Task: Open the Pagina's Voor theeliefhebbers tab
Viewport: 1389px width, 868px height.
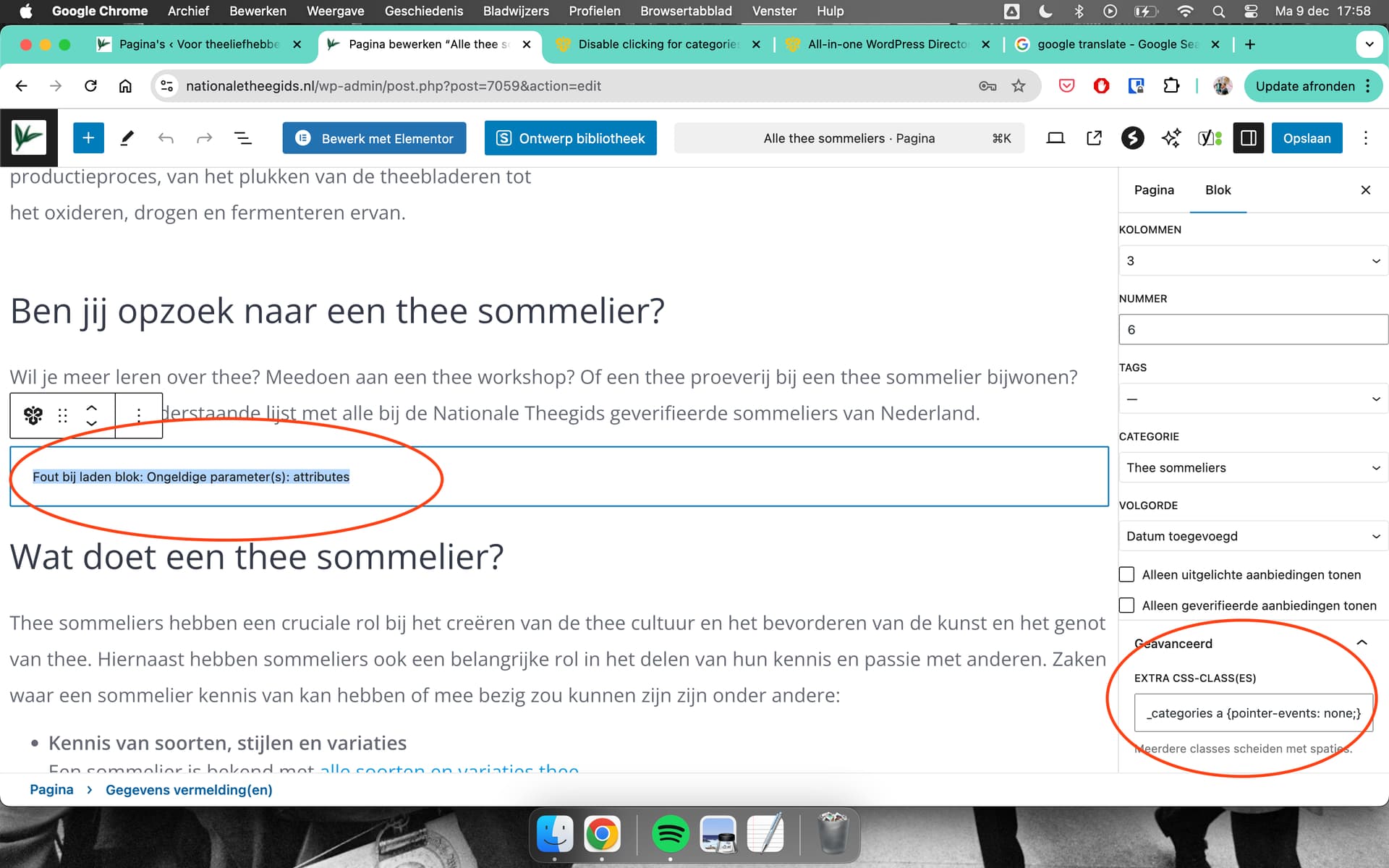Action: (199, 44)
